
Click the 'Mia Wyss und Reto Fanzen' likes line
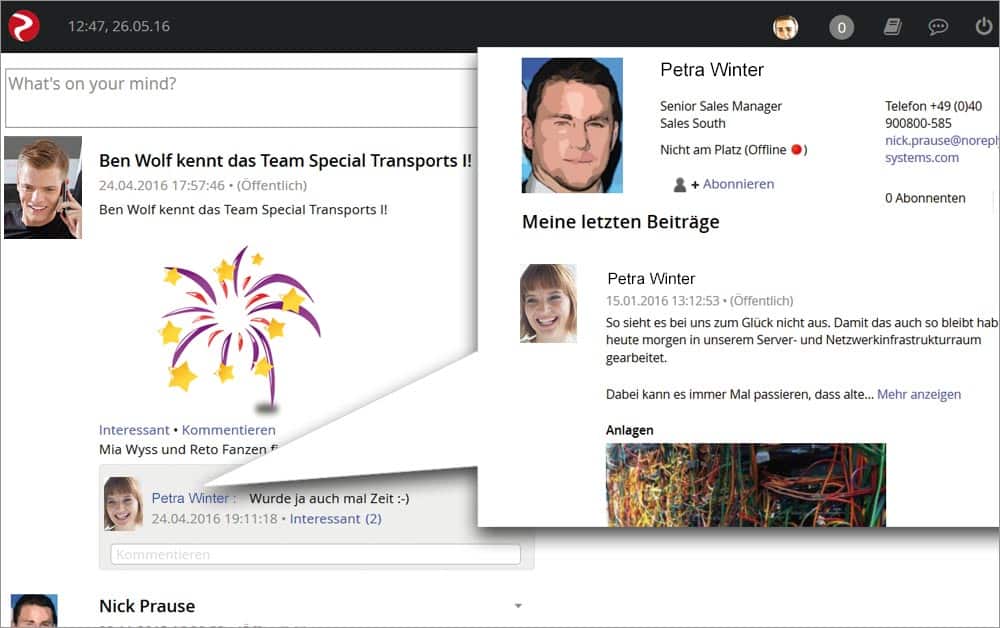(x=189, y=449)
